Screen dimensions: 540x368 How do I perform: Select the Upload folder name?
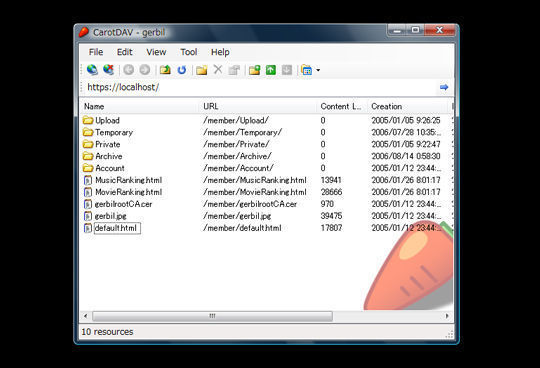pyautogui.click(x=107, y=120)
